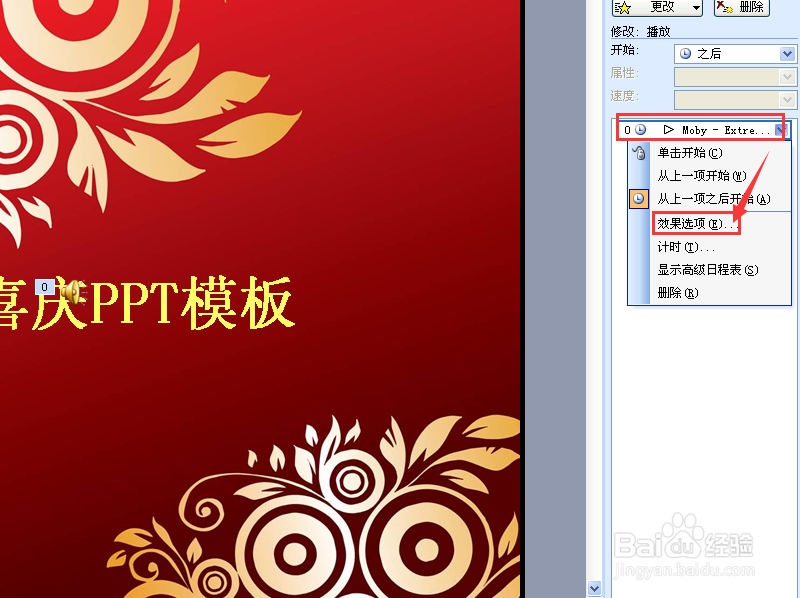The image size is (800, 598).
Task: Open the 更改 button dropdown arrow
Action: point(695,7)
